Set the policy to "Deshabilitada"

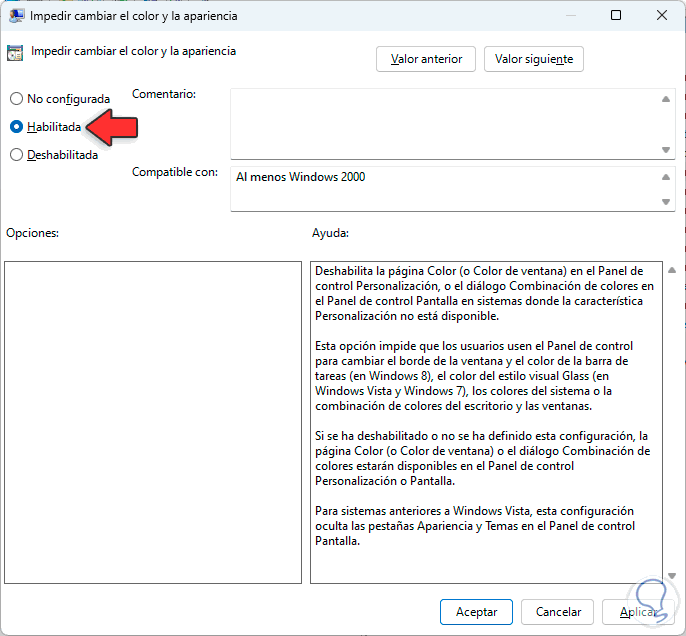coord(16,155)
